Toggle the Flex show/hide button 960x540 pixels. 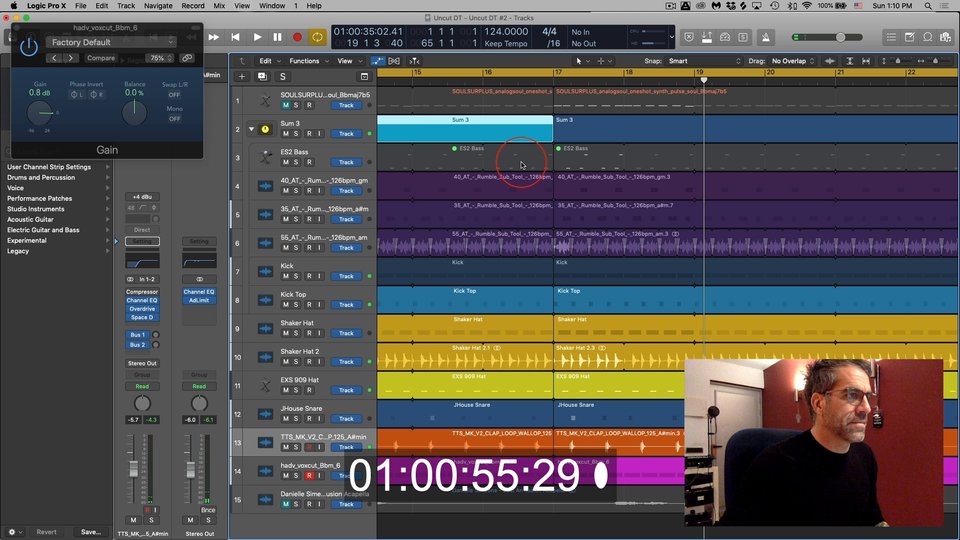pyautogui.click(x=394, y=61)
